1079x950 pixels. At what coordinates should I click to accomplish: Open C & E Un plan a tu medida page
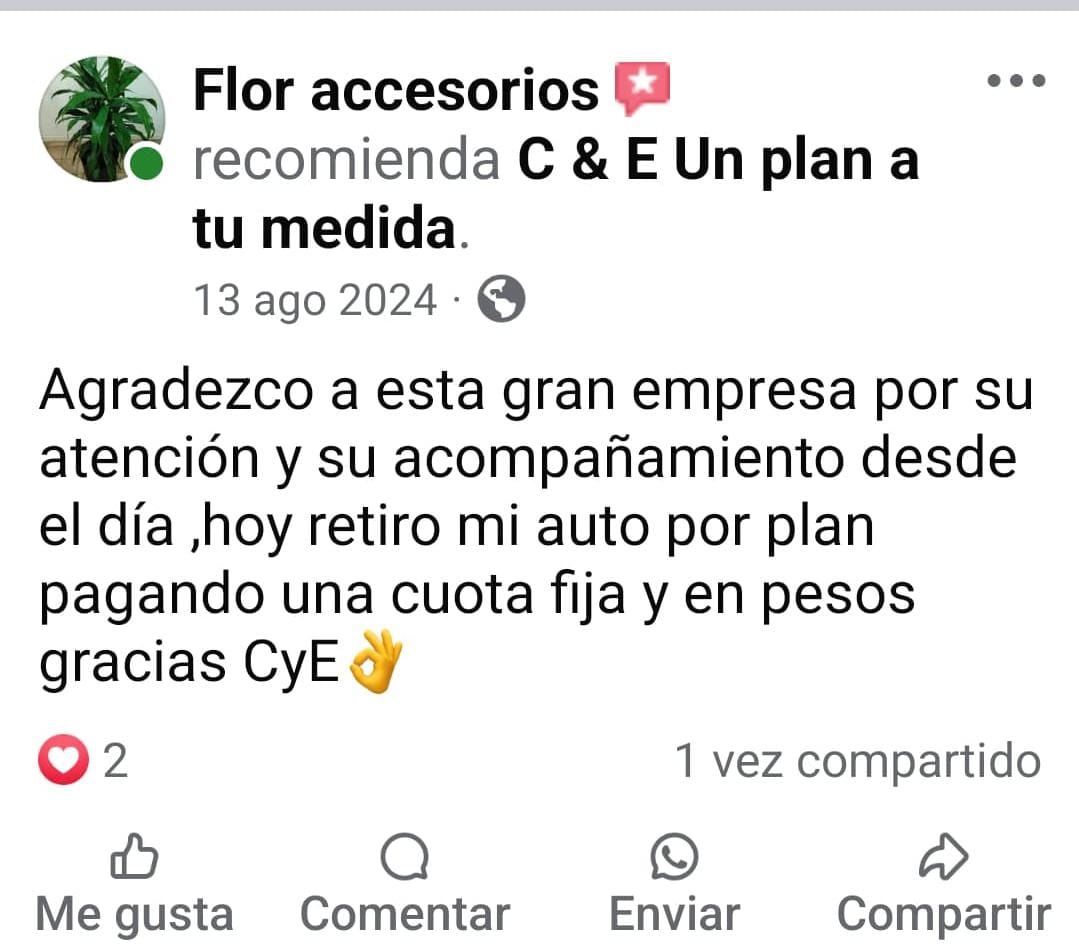pos(555,194)
